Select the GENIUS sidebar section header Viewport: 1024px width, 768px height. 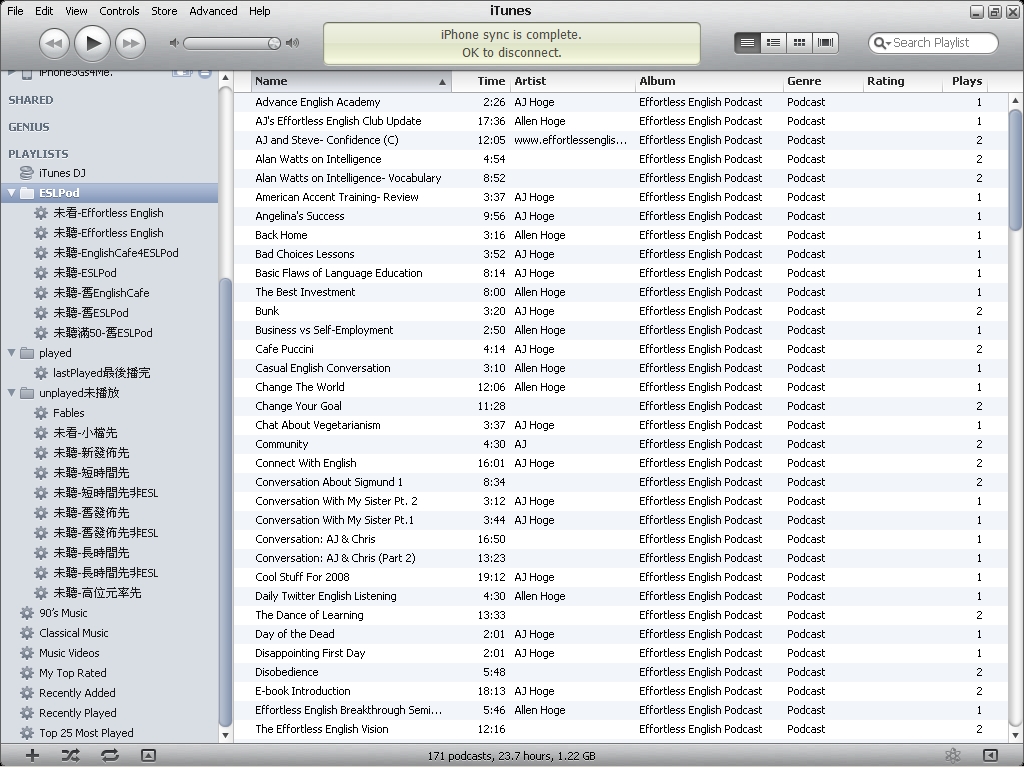point(29,127)
